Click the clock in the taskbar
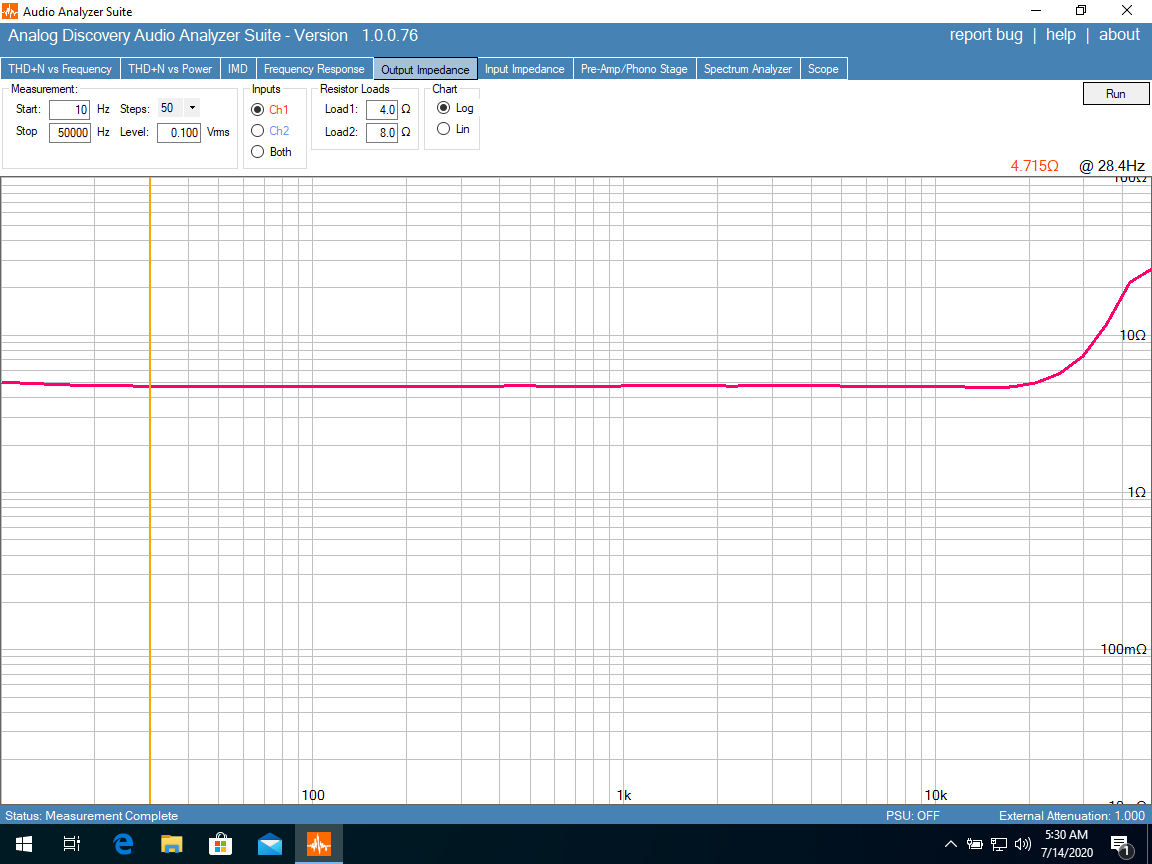Image resolution: width=1152 pixels, height=864 pixels. click(x=1067, y=844)
